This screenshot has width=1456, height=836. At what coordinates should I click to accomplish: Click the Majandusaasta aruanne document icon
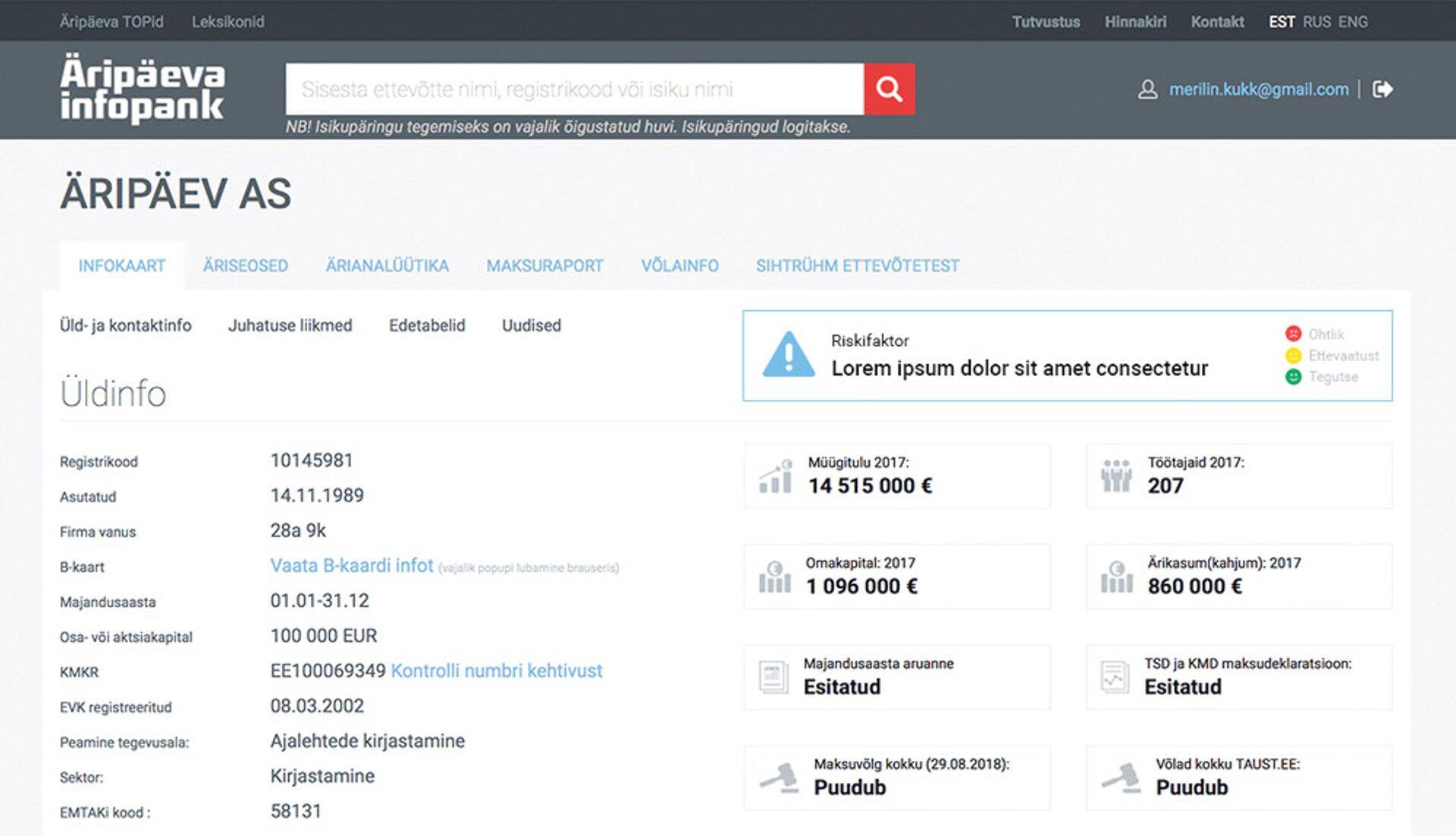773,677
